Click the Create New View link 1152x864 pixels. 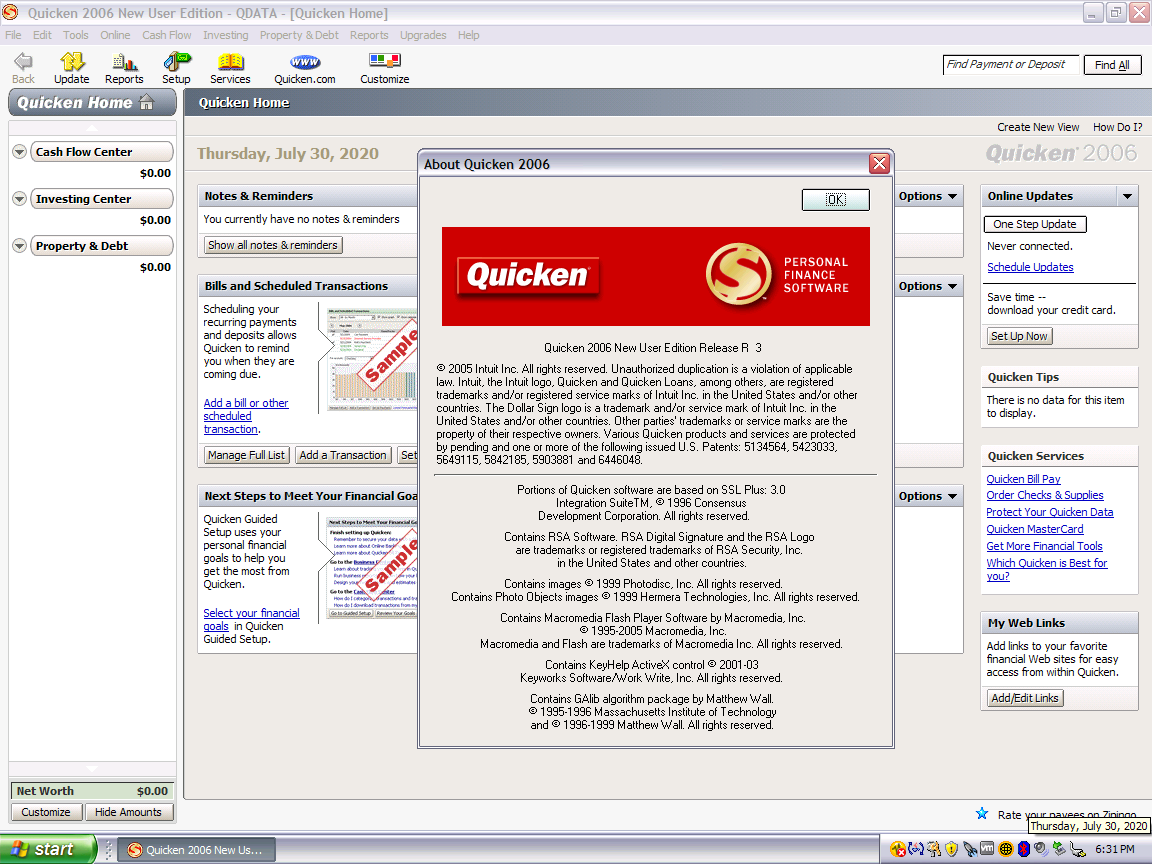[1038, 127]
